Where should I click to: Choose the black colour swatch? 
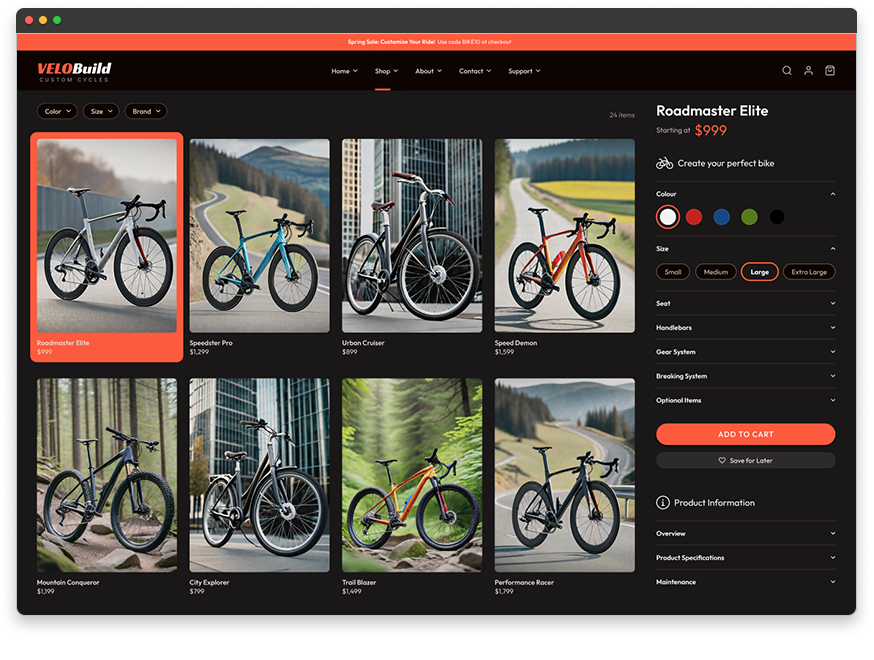[x=777, y=217]
